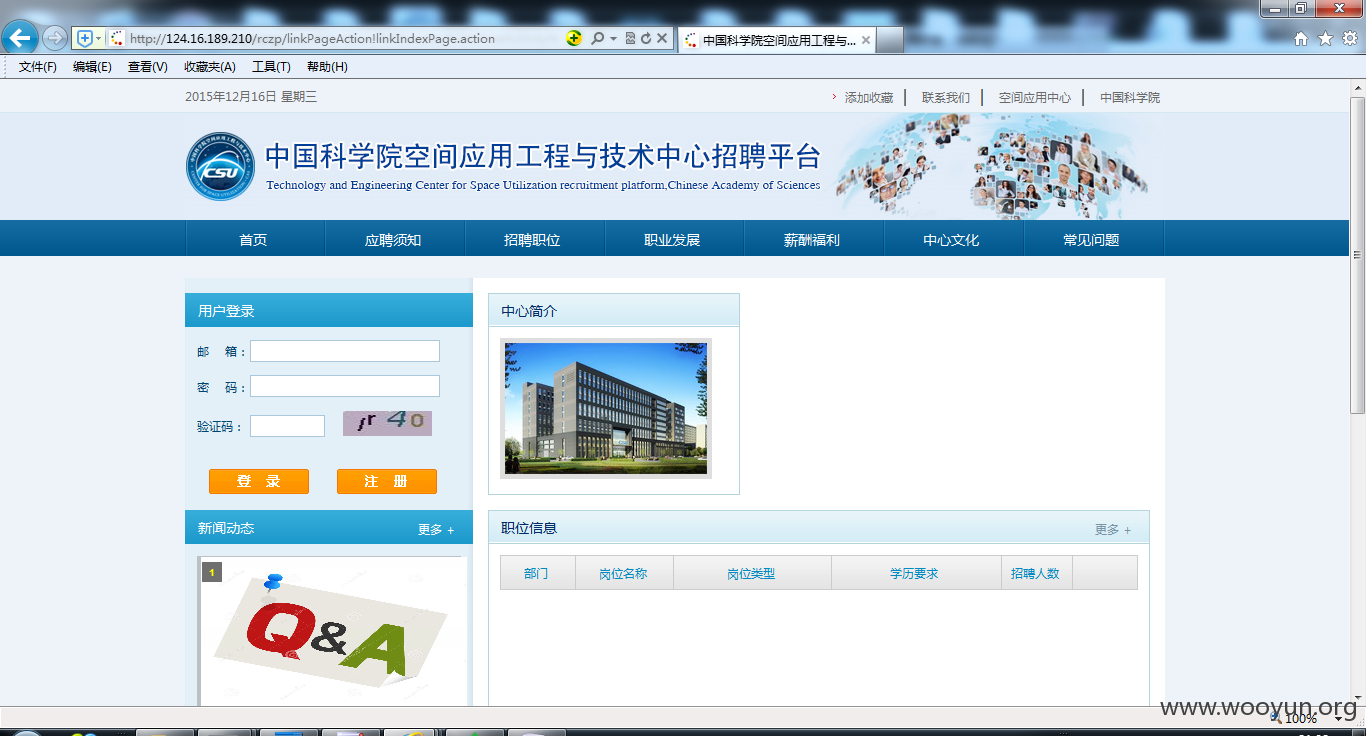Image resolution: width=1366 pixels, height=736 pixels.
Task: Click the 联系我们 link
Action: [x=946, y=98]
